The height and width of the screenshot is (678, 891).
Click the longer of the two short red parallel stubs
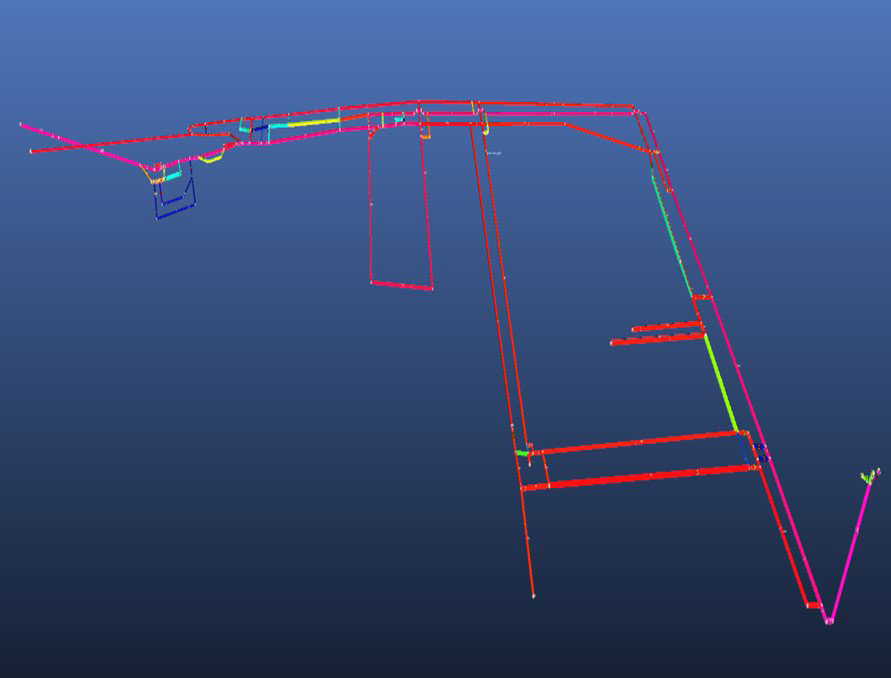pyautogui.click(x=657, y=339)
